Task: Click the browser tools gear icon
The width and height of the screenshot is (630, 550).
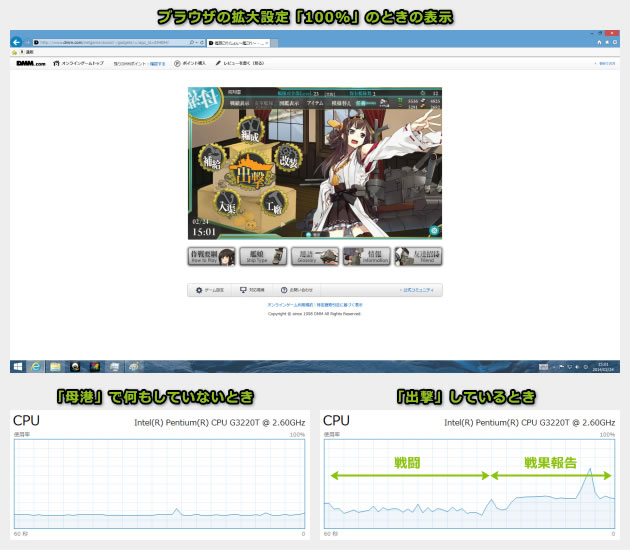Action: tap(615, 42)
